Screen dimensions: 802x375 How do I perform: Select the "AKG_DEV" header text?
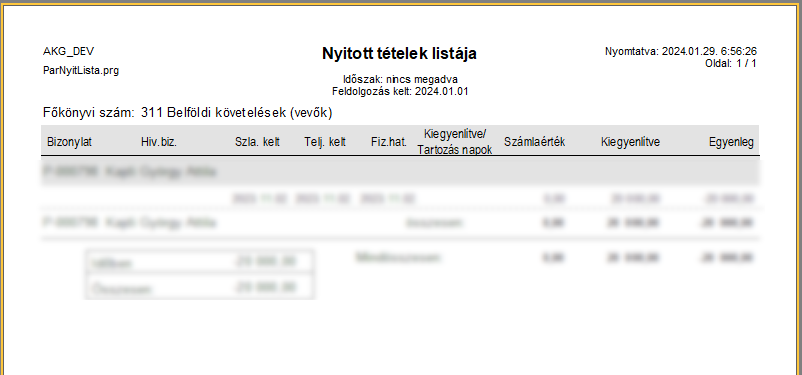[69, 52]
